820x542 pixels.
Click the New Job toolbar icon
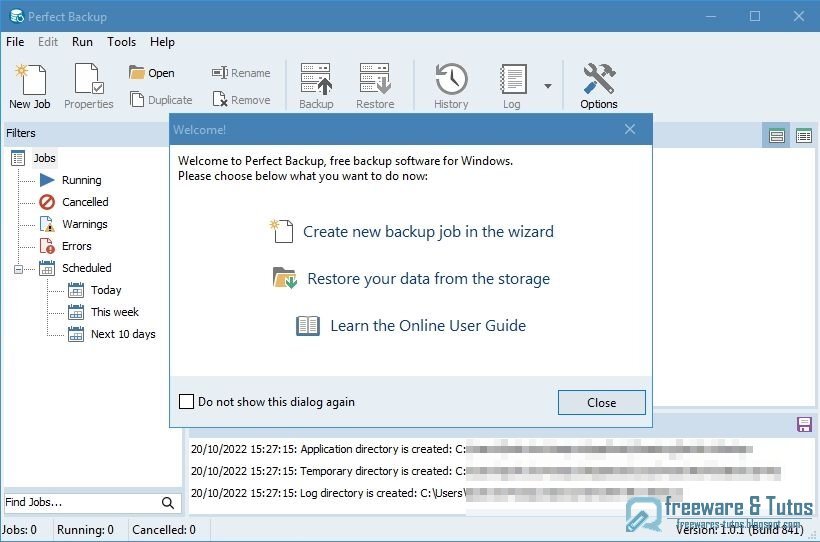pyautogui.click(x=30, y=86)
